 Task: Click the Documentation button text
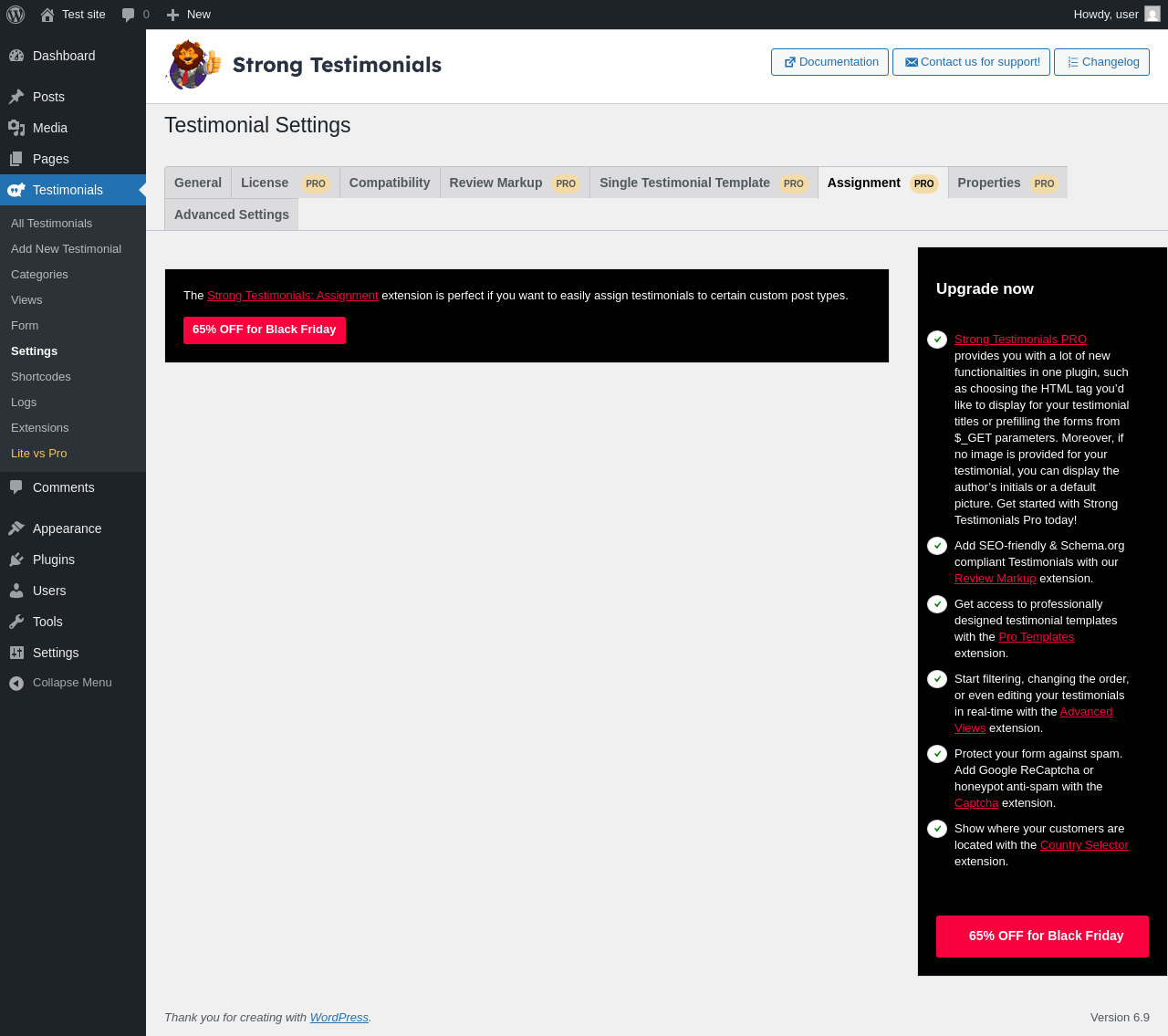click(839, 62)
